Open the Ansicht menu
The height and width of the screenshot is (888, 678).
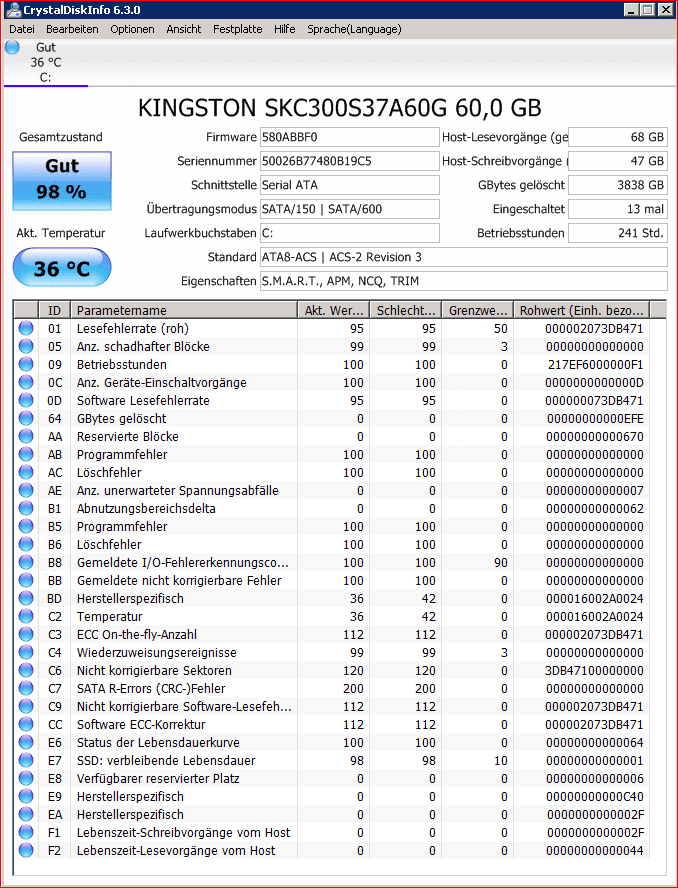tap(184, 29)
